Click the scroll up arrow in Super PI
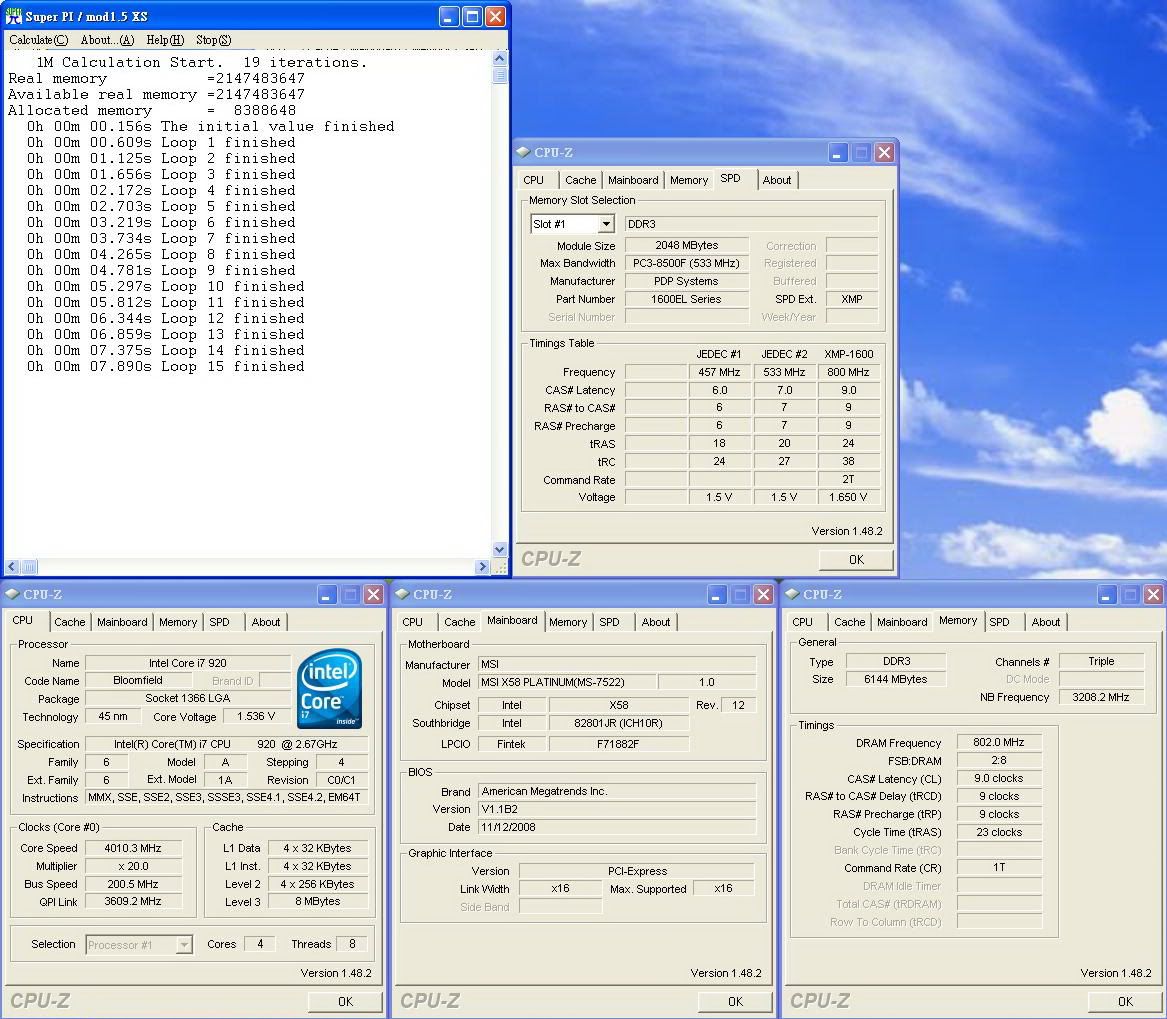 (x=499, y=58)
